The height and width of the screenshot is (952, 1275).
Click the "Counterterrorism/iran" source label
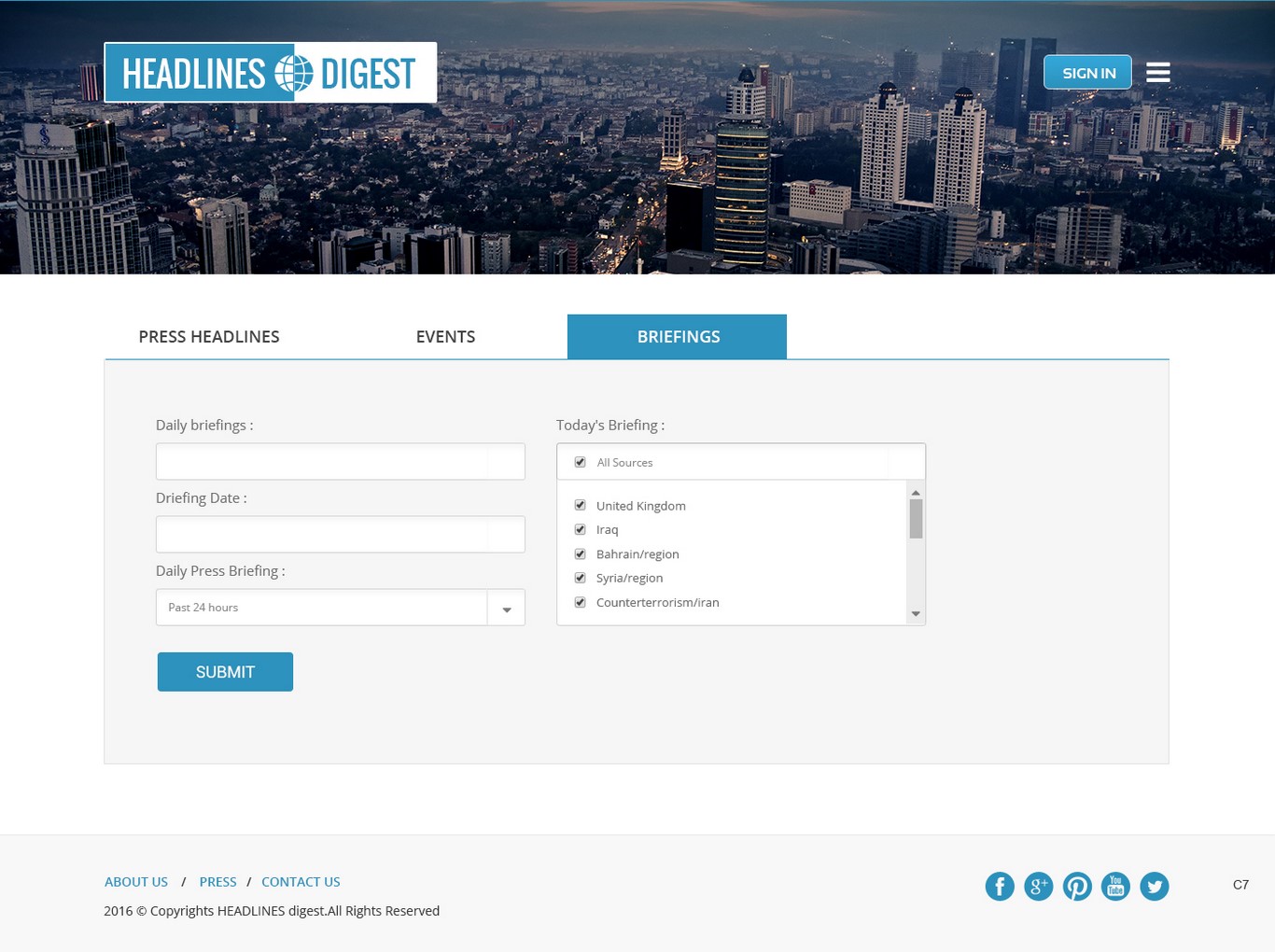(658, 603)
